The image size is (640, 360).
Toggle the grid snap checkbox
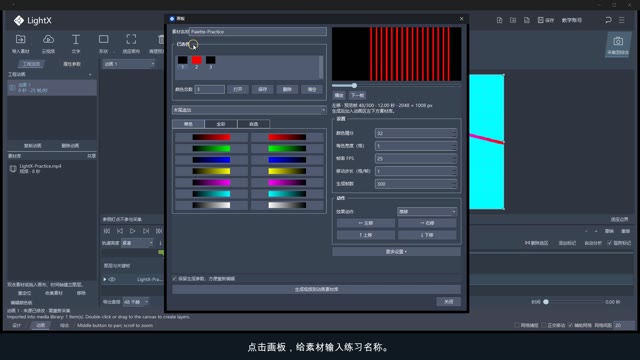click(517, 325)
